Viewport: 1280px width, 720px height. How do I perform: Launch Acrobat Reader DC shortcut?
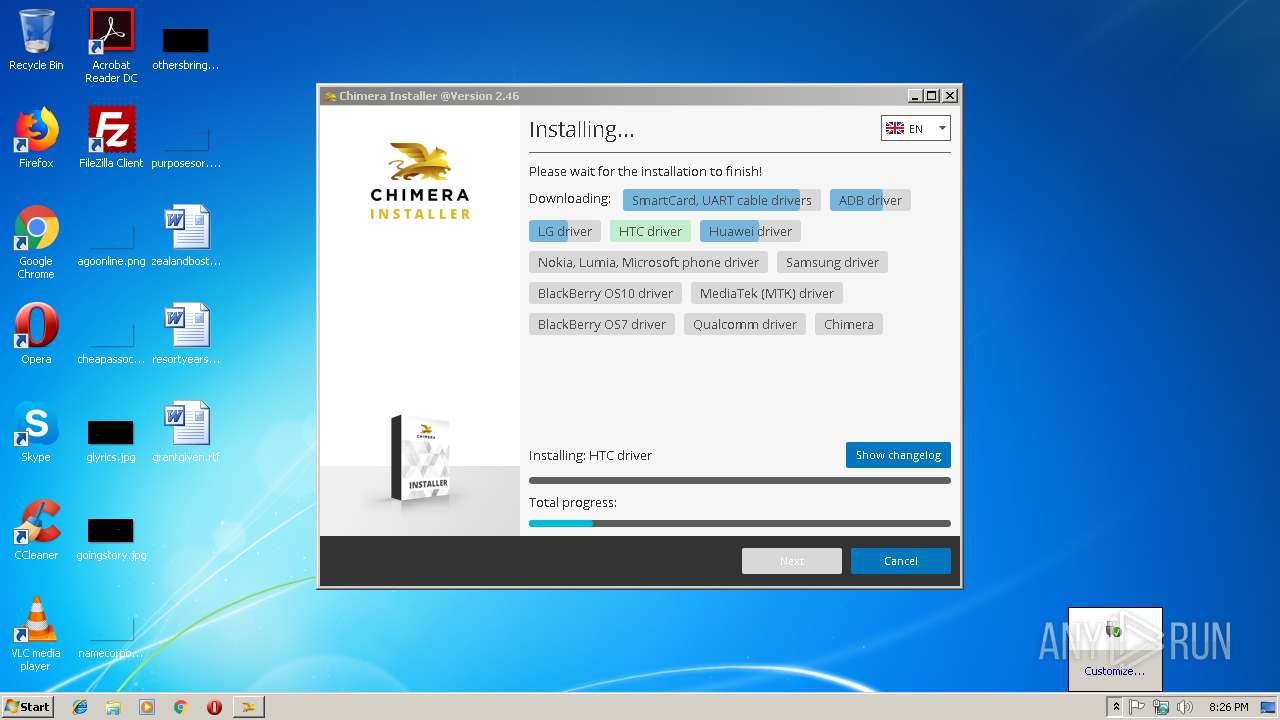click(x=111, y=46)
